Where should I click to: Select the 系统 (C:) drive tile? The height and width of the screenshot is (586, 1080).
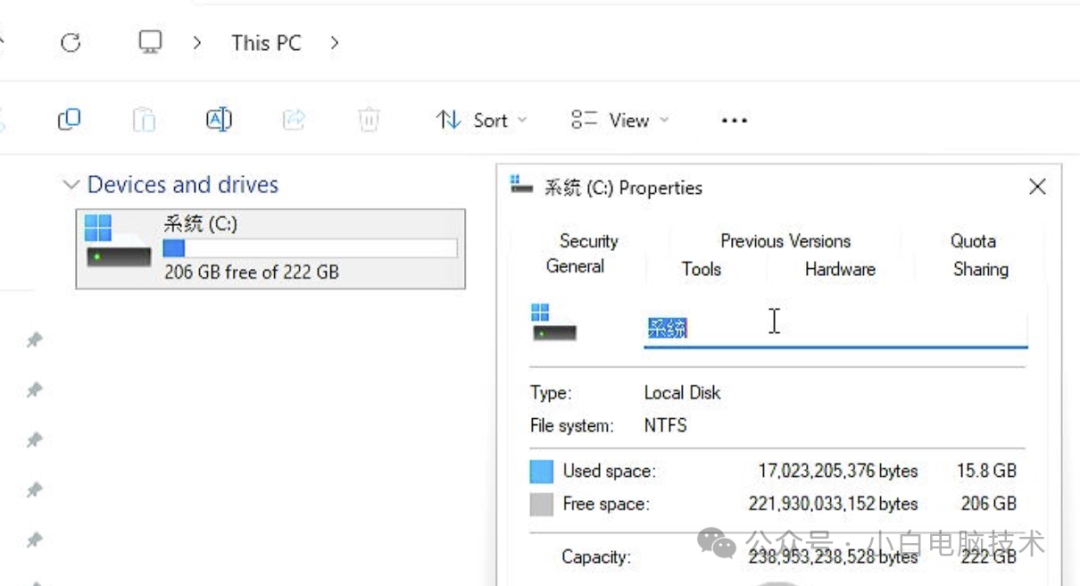[x=271, y=249]
